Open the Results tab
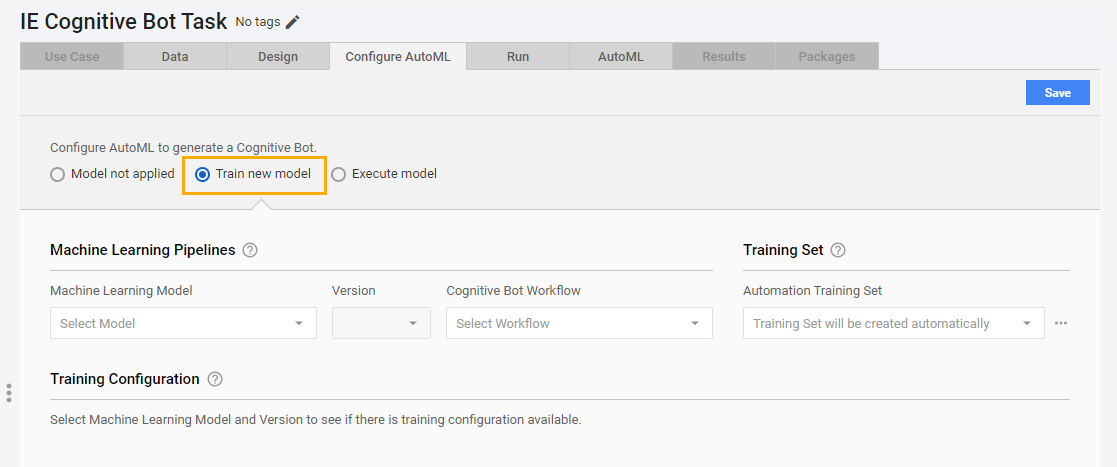Screen dimensions: 1117x467 tap(724, 57)
